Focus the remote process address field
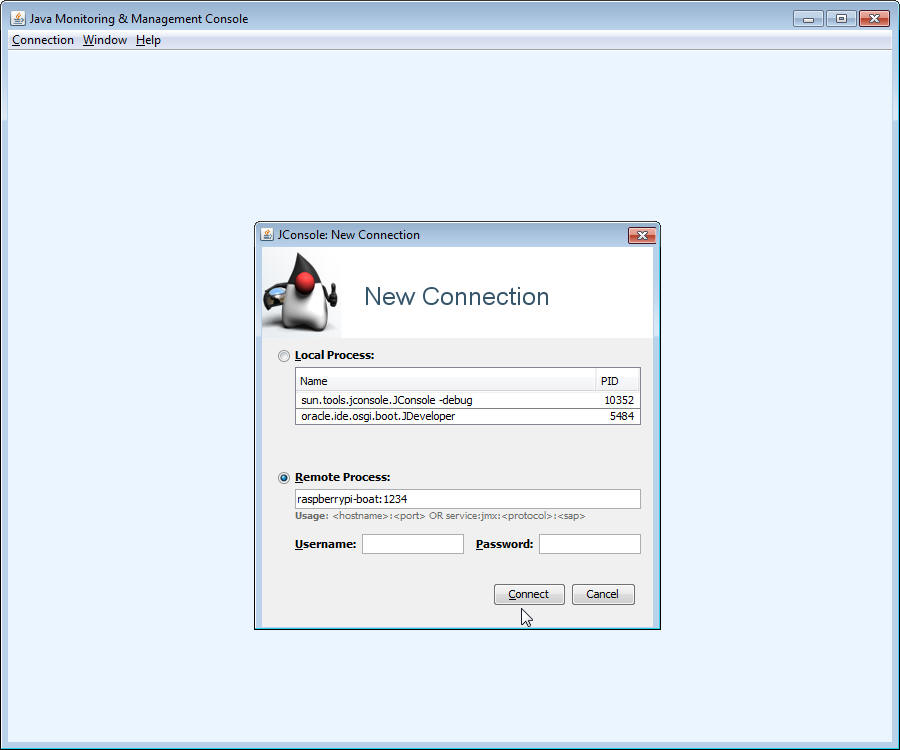The width and height of the screenshot is (900, 750). pyautogui.click(x=467, y=499)
